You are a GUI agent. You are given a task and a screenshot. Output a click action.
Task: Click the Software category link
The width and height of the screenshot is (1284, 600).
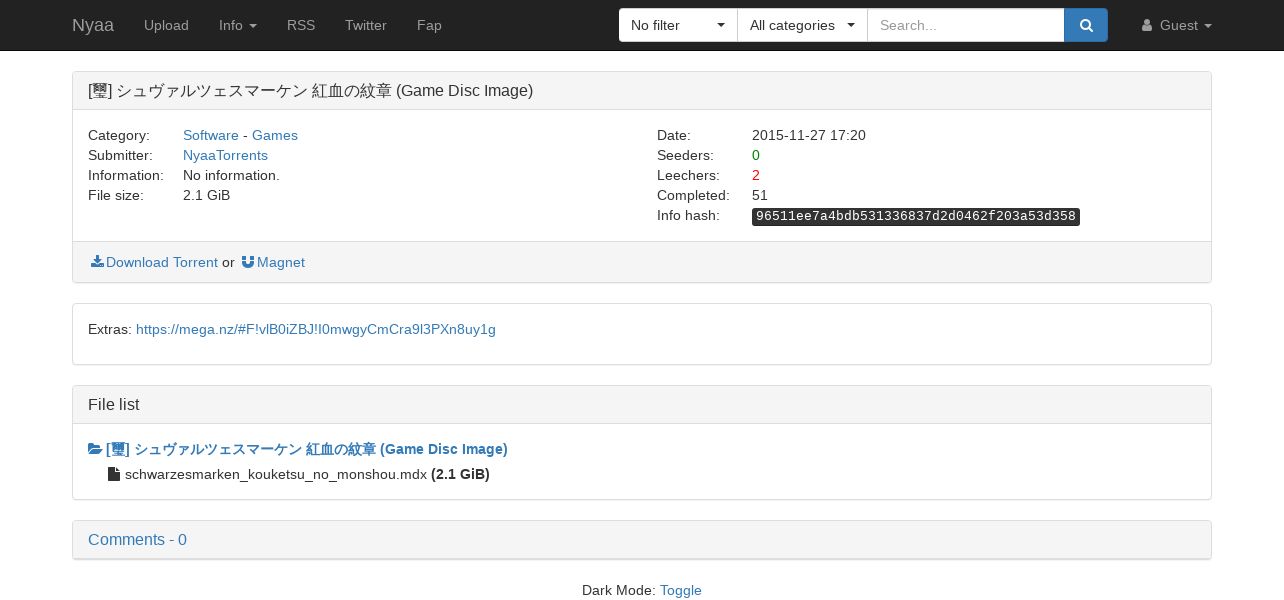coord(211,135)
